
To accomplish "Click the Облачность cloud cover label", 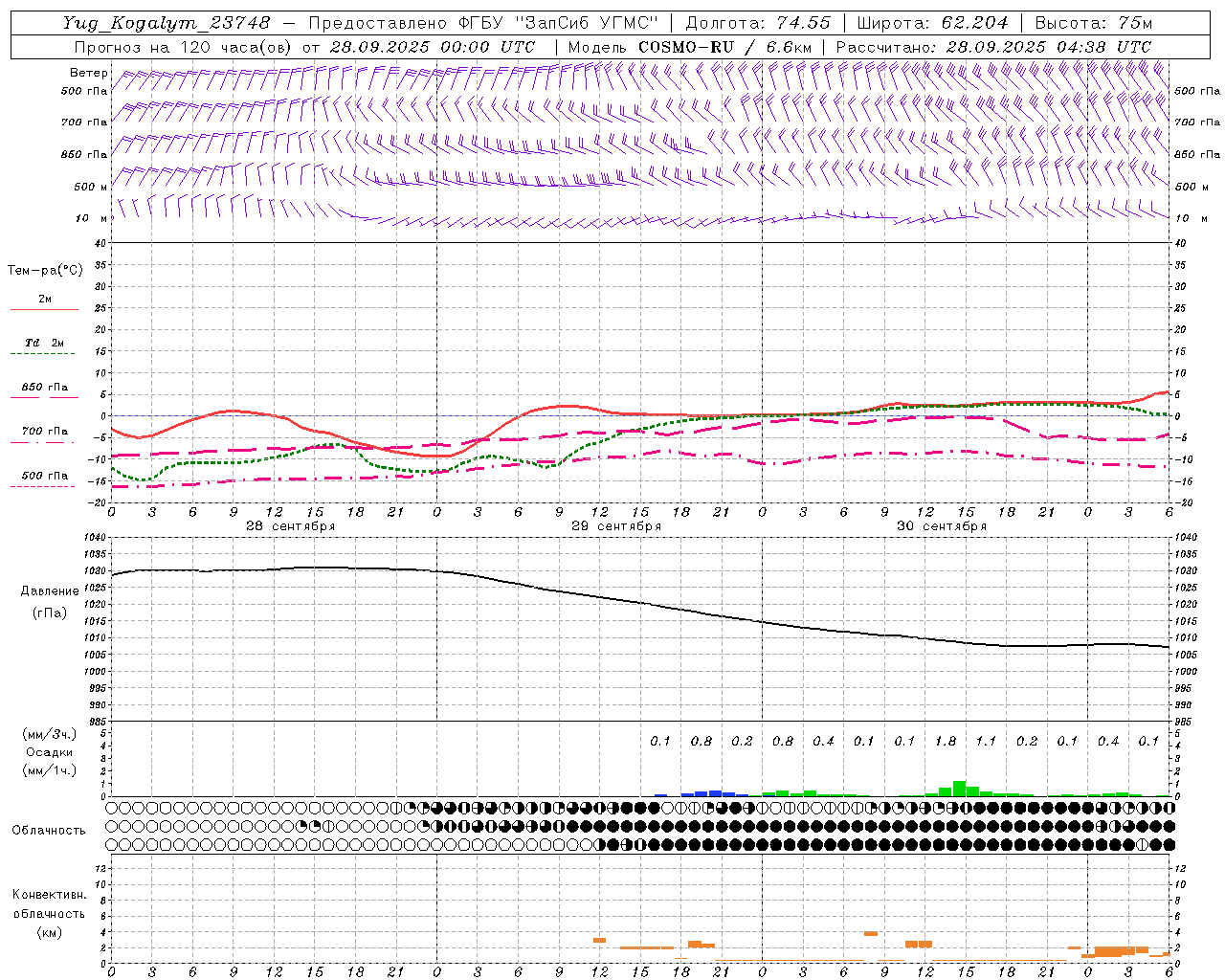I will [x=50, y=831].
